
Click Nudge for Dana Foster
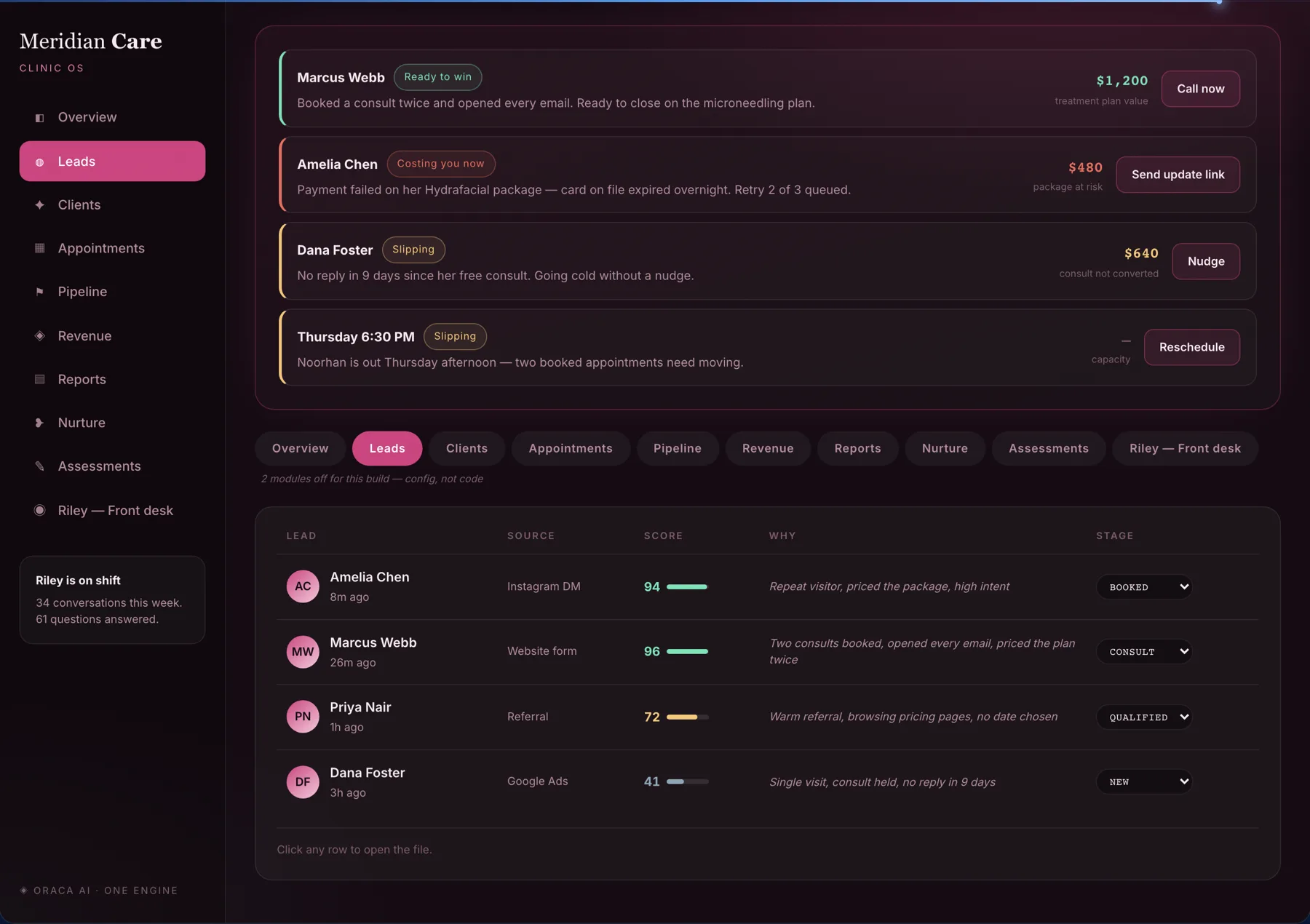pos(1206,261)
